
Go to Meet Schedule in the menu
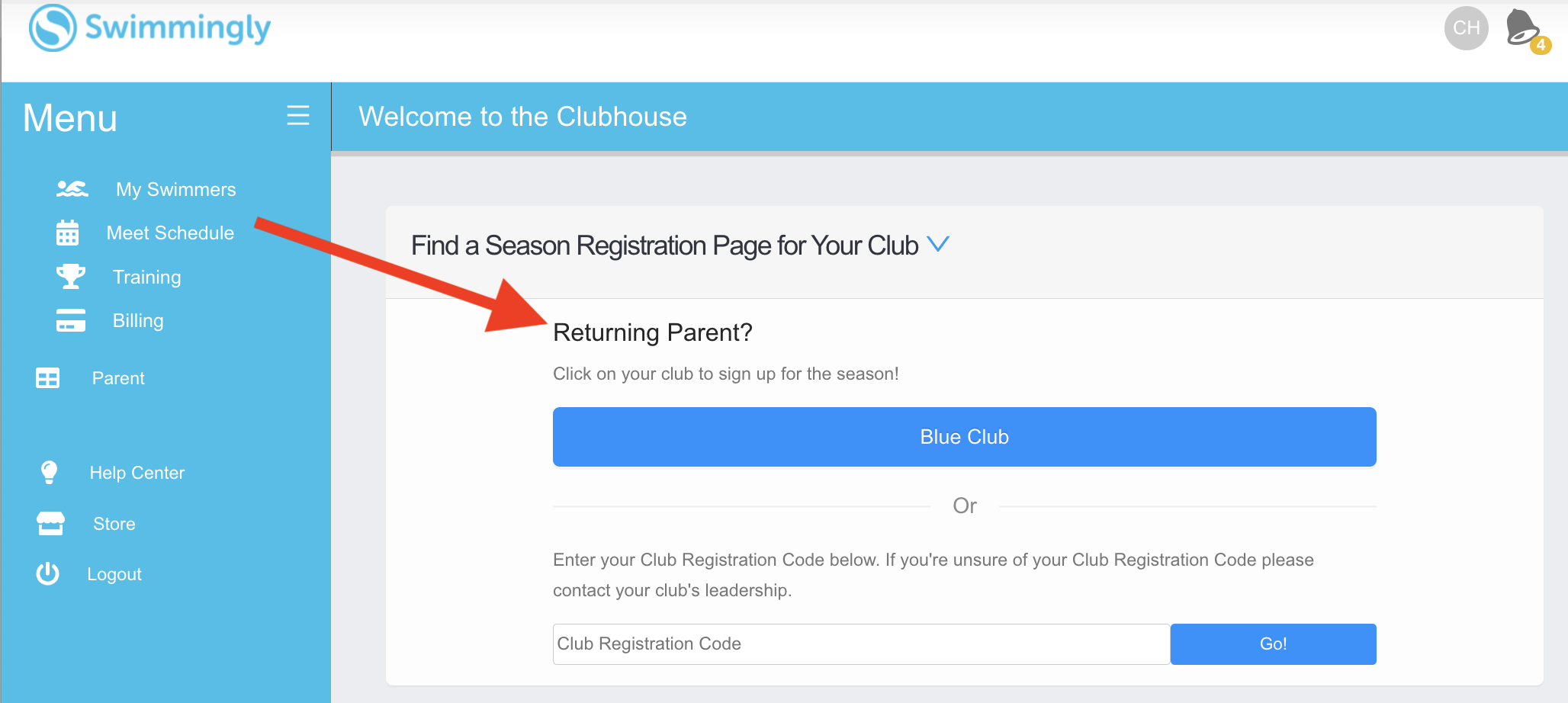(170, 233)
